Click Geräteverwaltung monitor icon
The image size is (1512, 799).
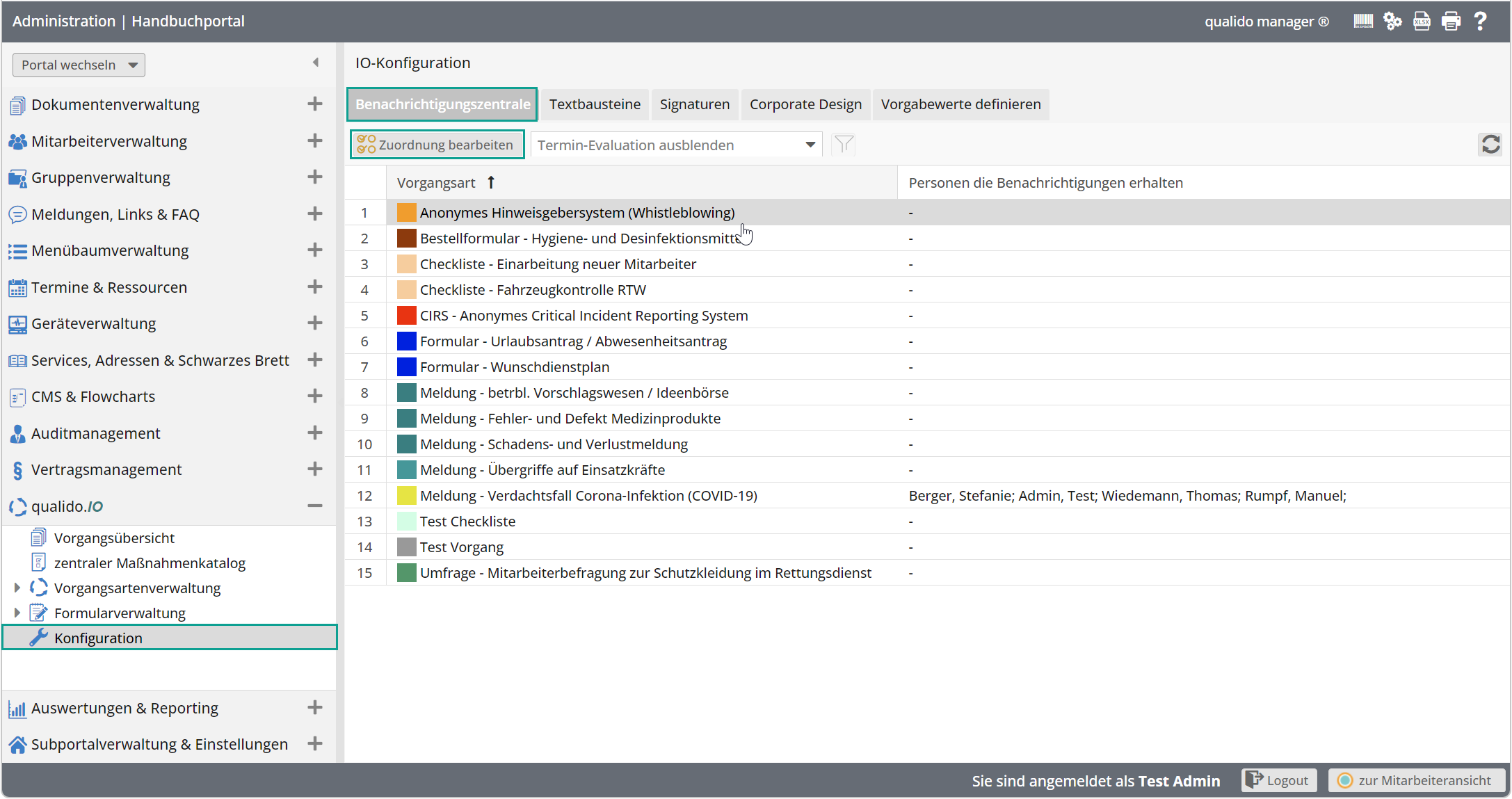click(x=18, y=324)
